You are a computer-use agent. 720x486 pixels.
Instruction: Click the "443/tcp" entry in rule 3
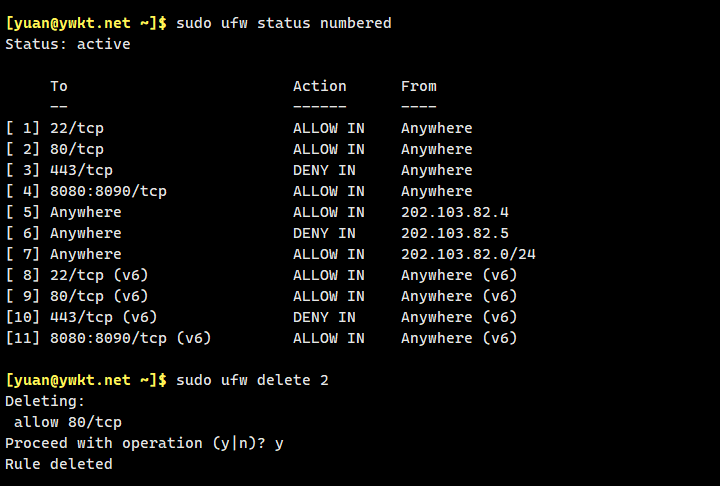81,170
